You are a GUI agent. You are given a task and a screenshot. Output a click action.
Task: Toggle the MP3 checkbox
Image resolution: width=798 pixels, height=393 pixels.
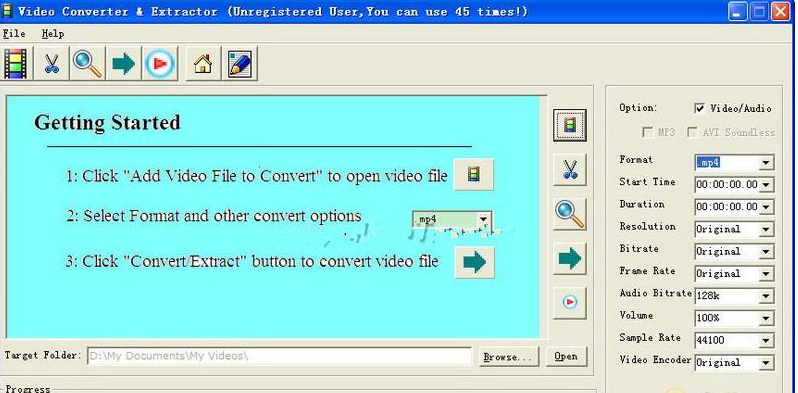[648, 132]
